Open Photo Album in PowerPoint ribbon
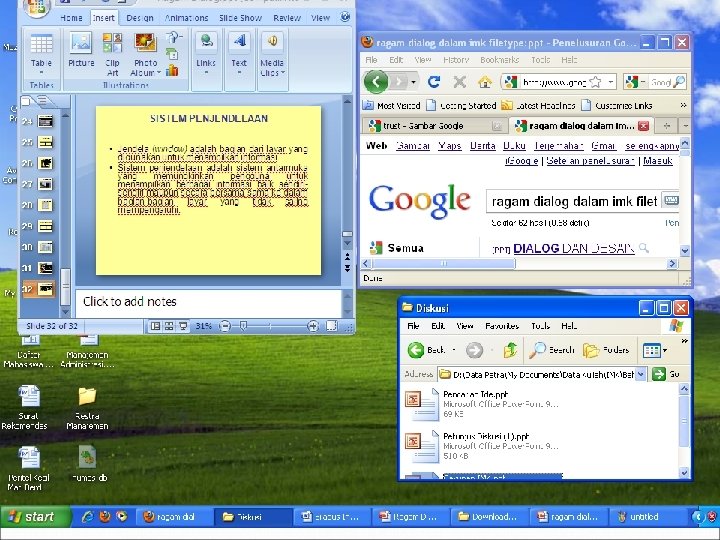 click(x=146, y=54)
